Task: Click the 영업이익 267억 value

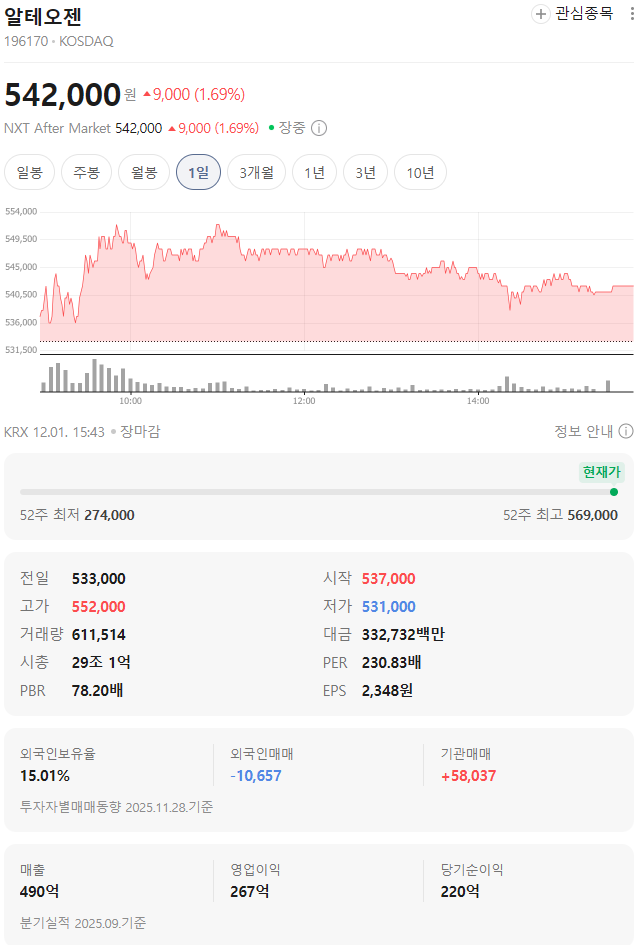Action: (250, 891)
